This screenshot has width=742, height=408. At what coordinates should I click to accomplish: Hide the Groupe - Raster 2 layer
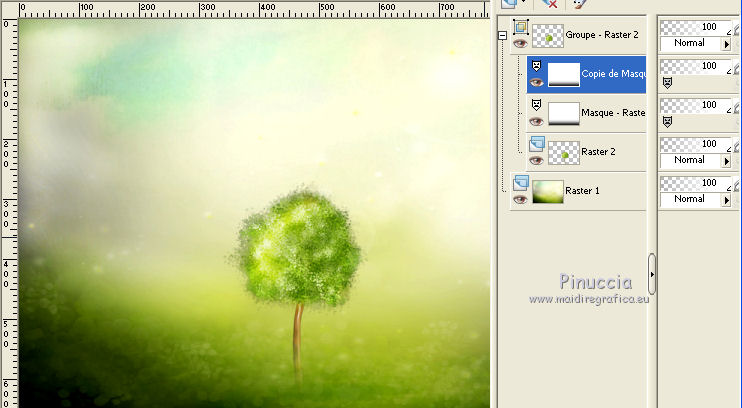(x=521, y=44)
